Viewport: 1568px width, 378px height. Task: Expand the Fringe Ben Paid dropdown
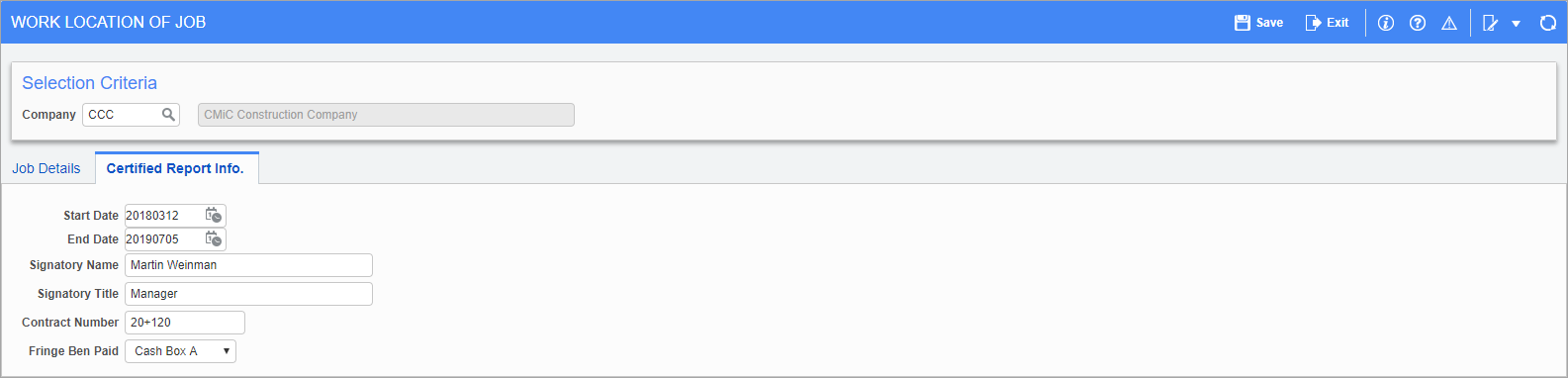click(x=180, y=351)
